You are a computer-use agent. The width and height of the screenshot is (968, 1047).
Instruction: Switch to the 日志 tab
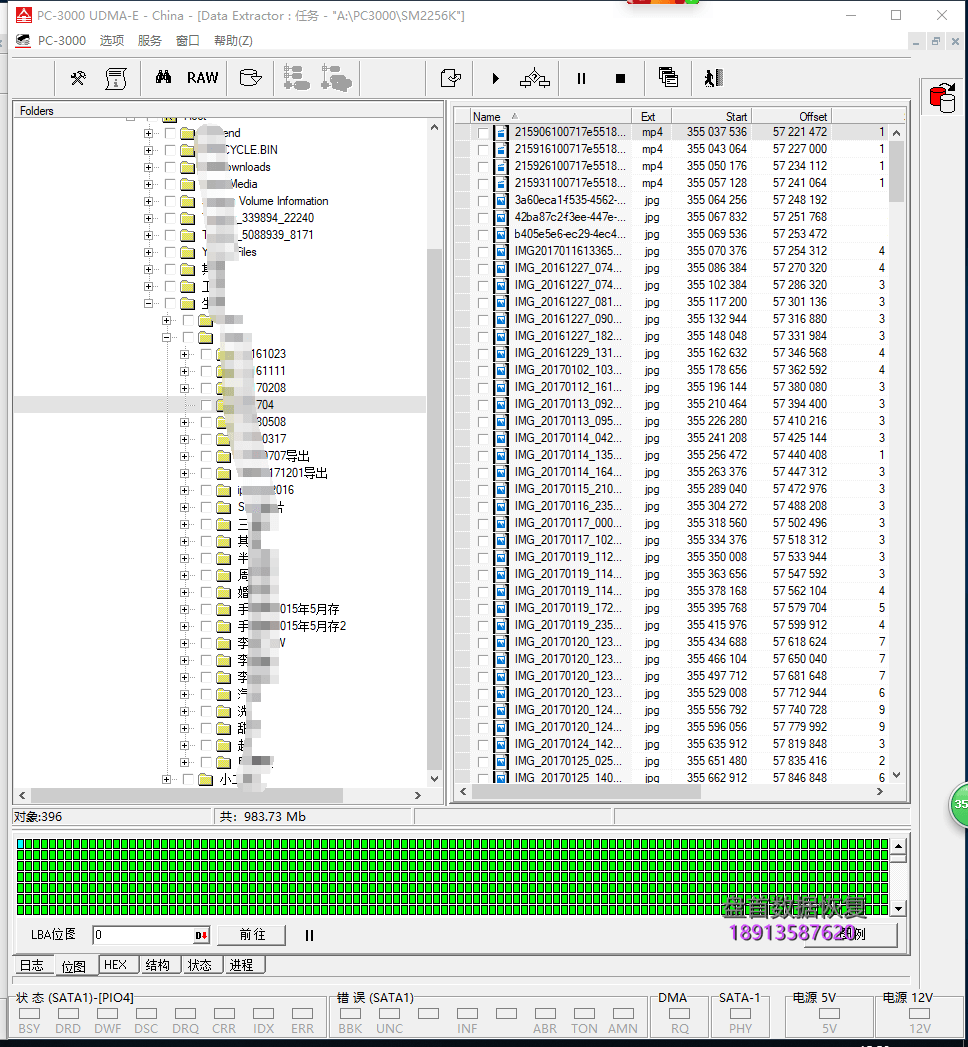click(31, 965)
